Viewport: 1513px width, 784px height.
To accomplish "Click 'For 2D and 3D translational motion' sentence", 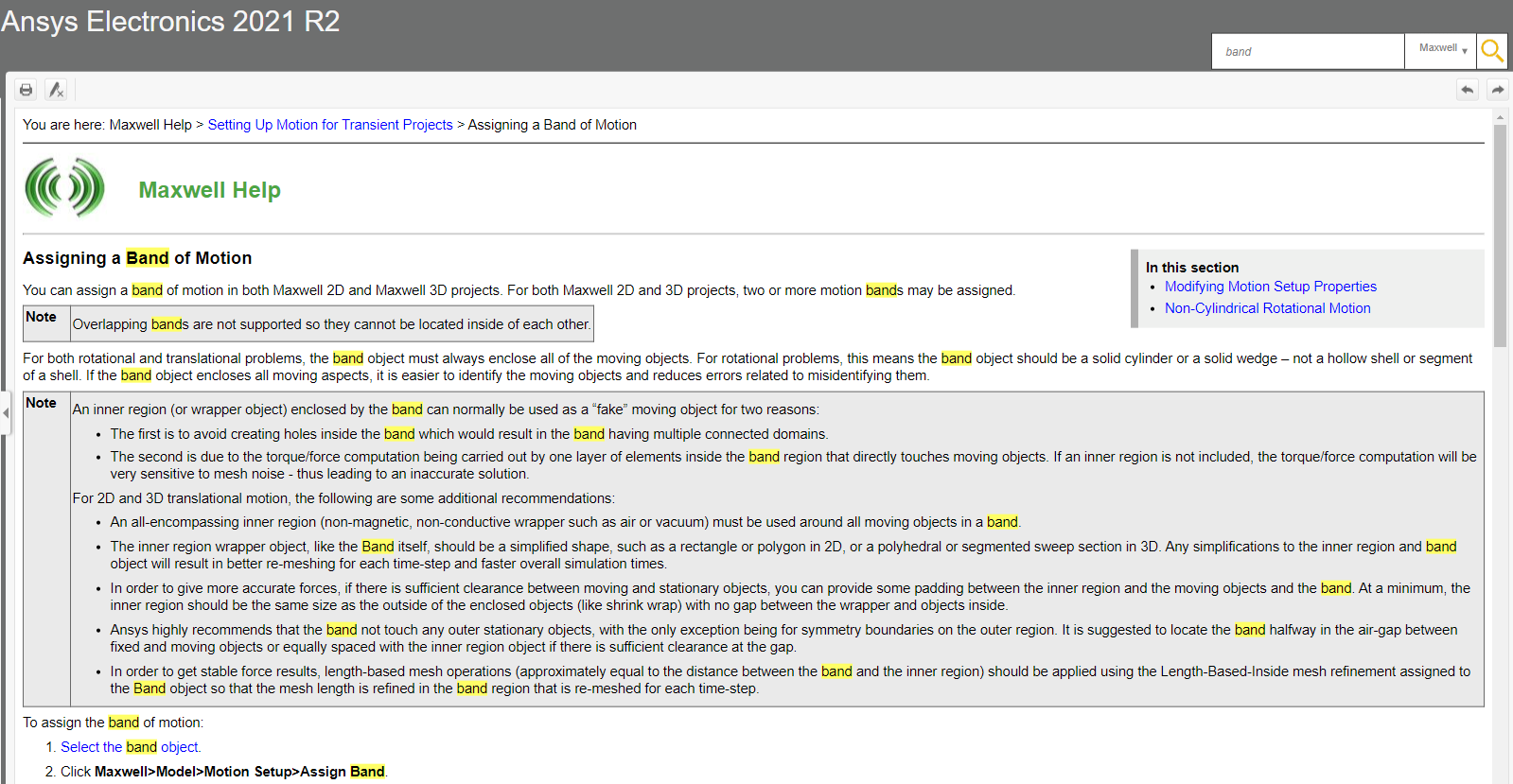I will pyautogui.click(x=343, y=498).
